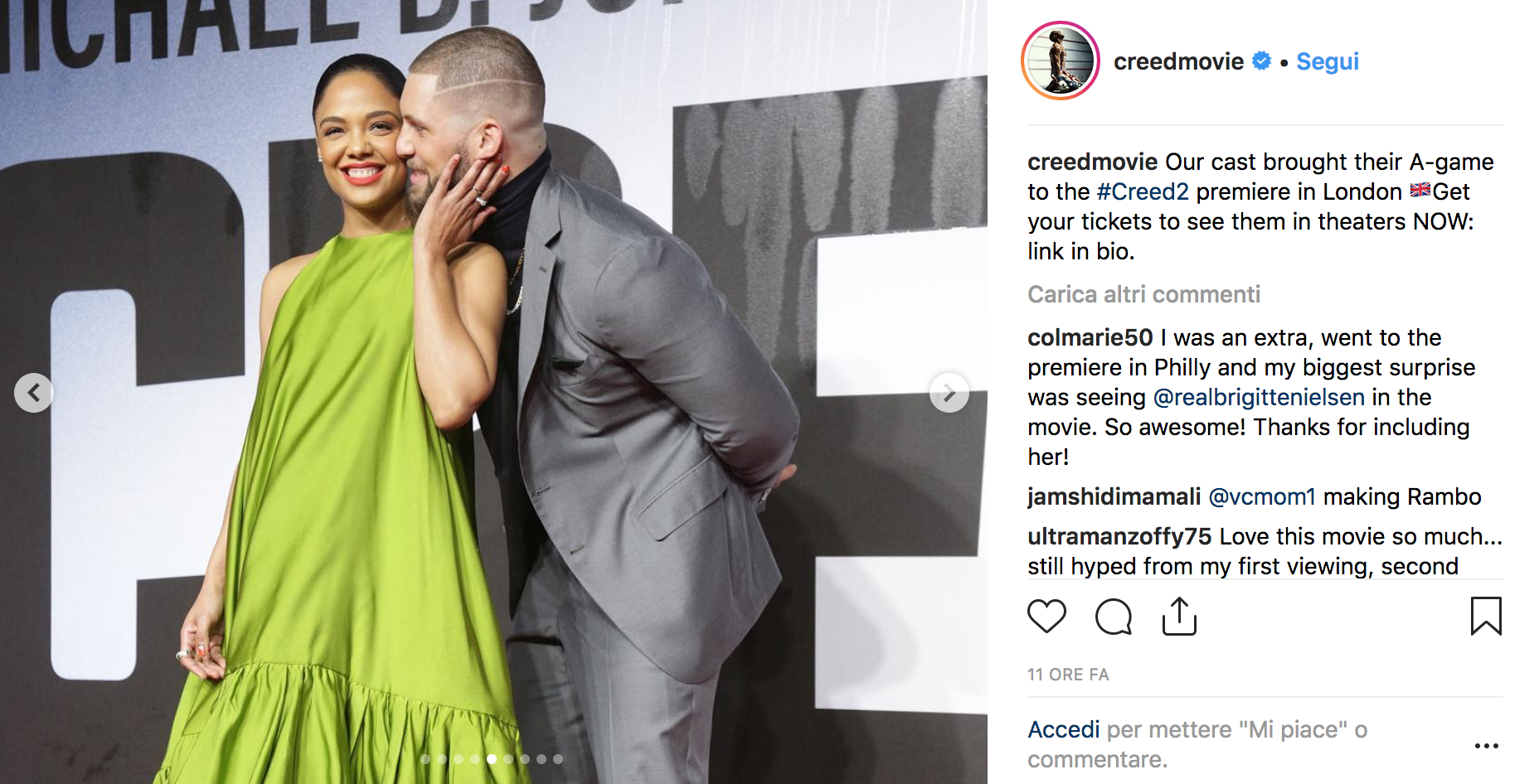Click the 11 ORE FA timestamp
The image size is (1539, 784).
pyautogui.click(x=1068, y=675)
